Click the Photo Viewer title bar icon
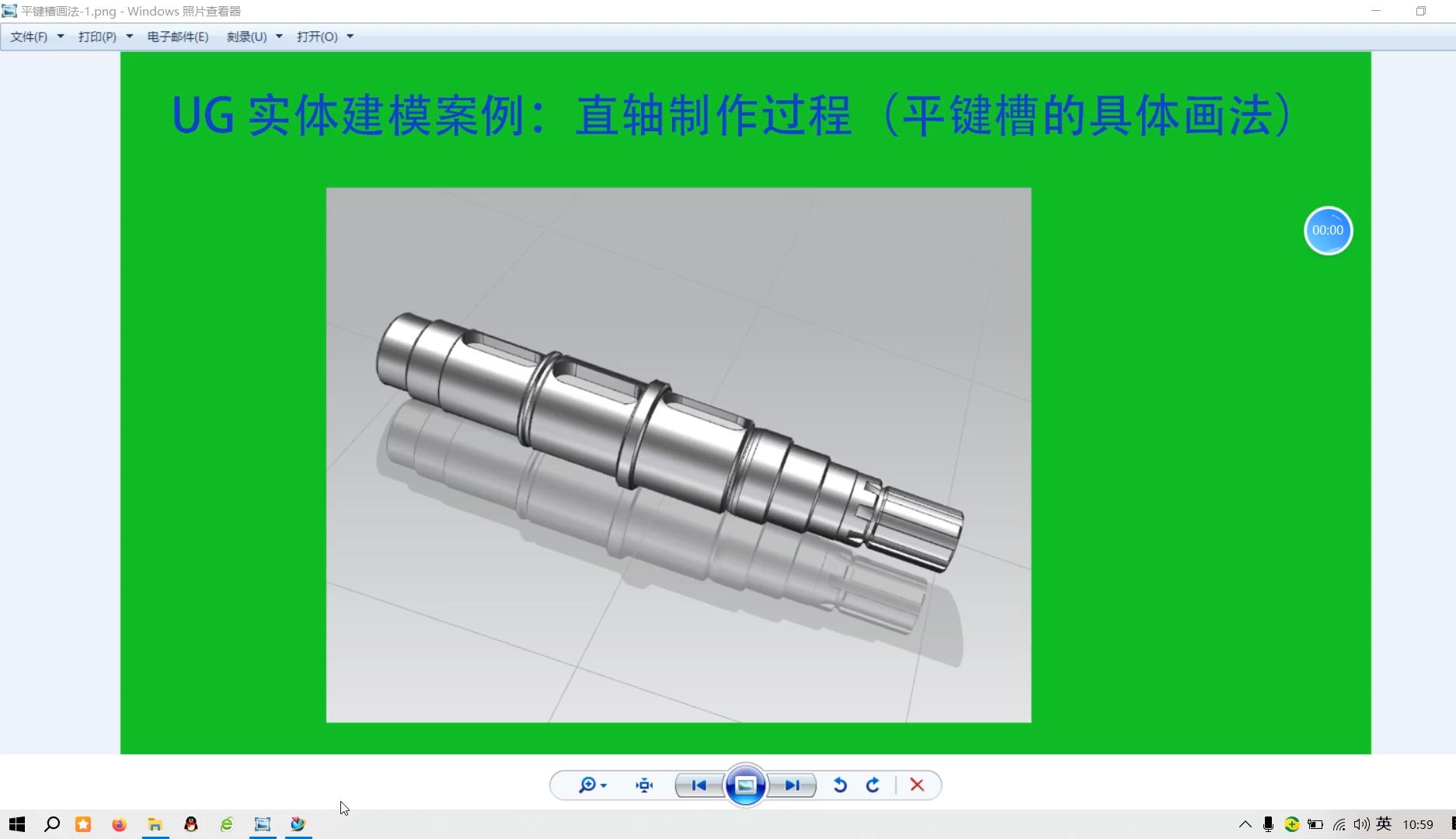Viewport: 1456px width, 839px height. pyautogui.click(x=9, y=11)
